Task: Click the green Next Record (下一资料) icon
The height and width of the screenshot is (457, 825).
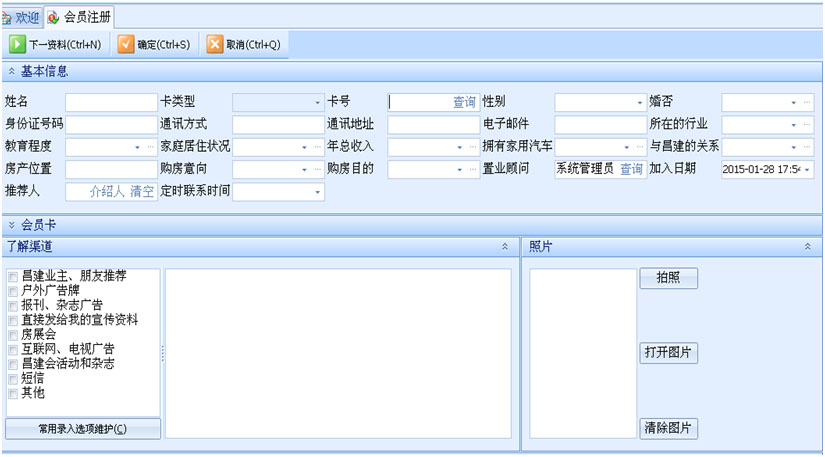Action: tap(17, 44)
